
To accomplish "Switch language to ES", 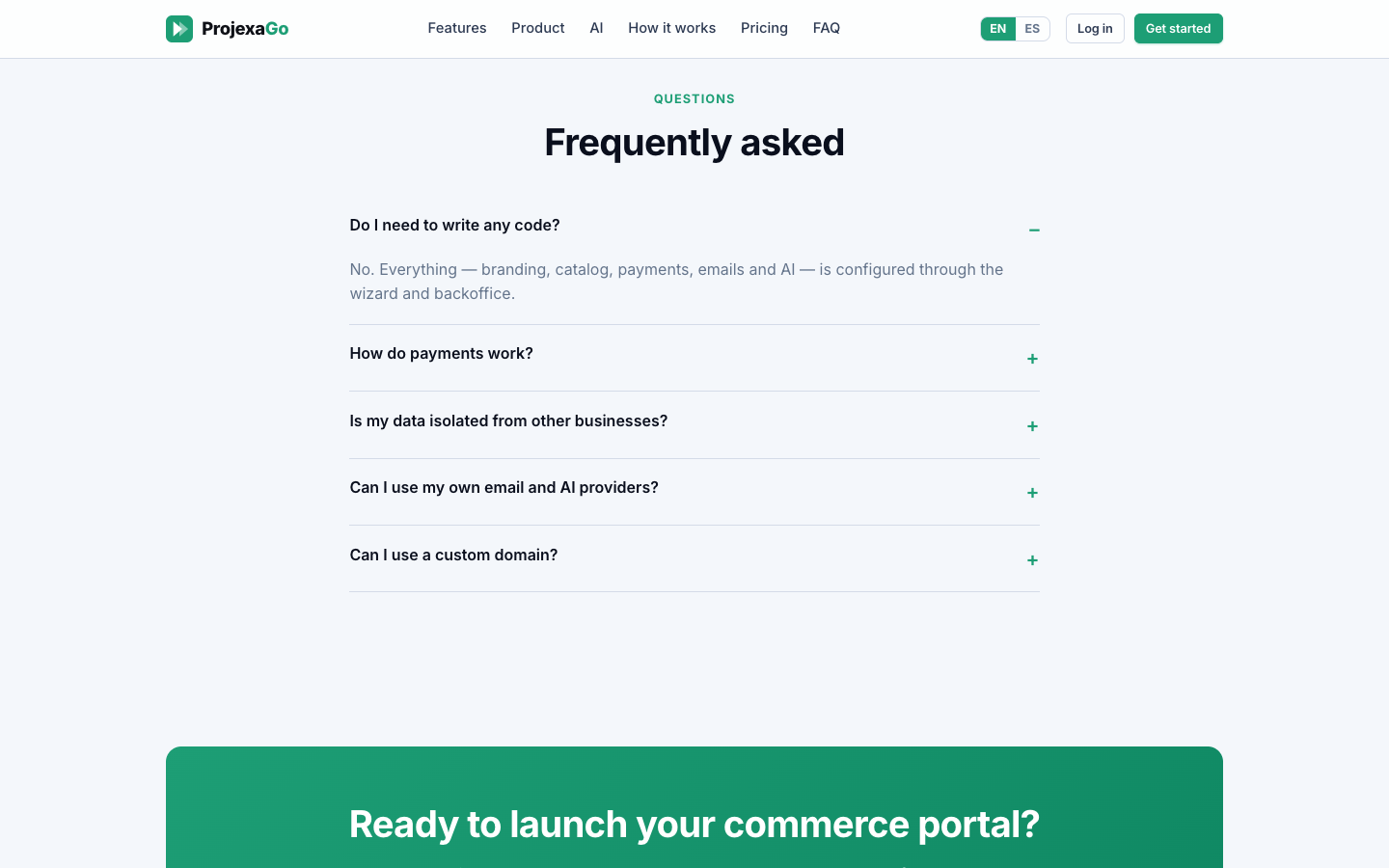I will point(1032,29).
